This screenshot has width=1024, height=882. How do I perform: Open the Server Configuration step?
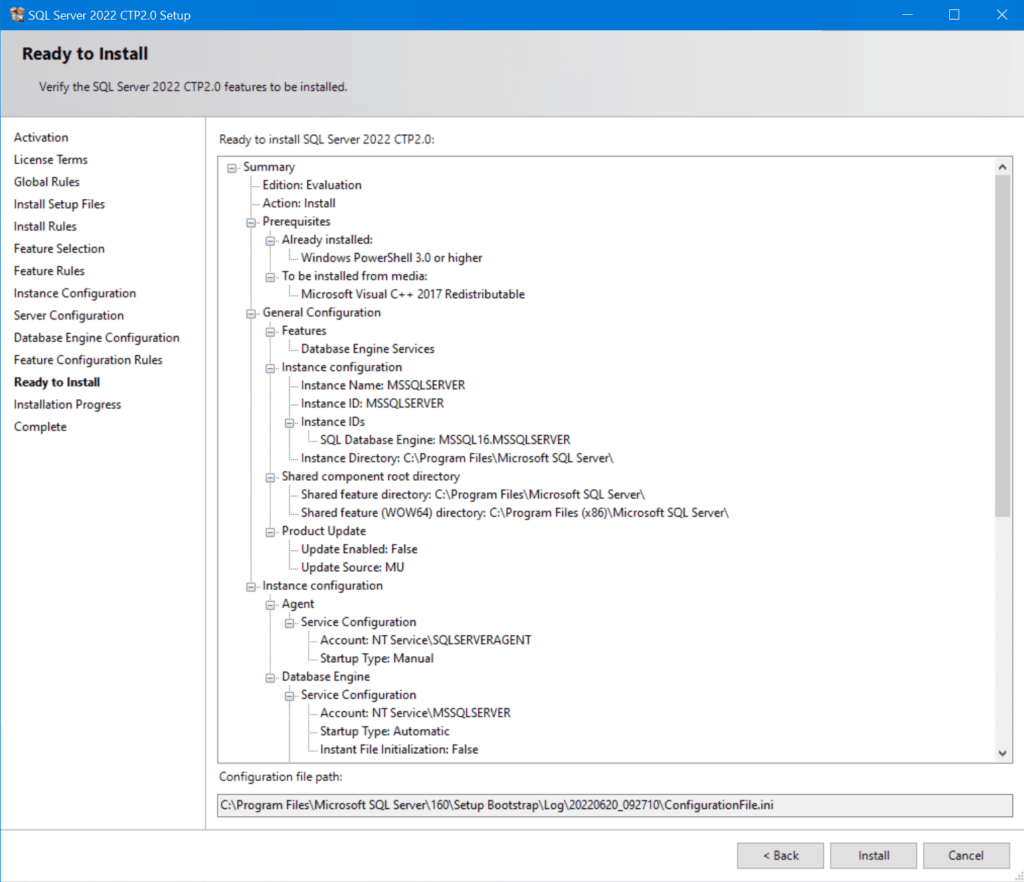[69, 315]
